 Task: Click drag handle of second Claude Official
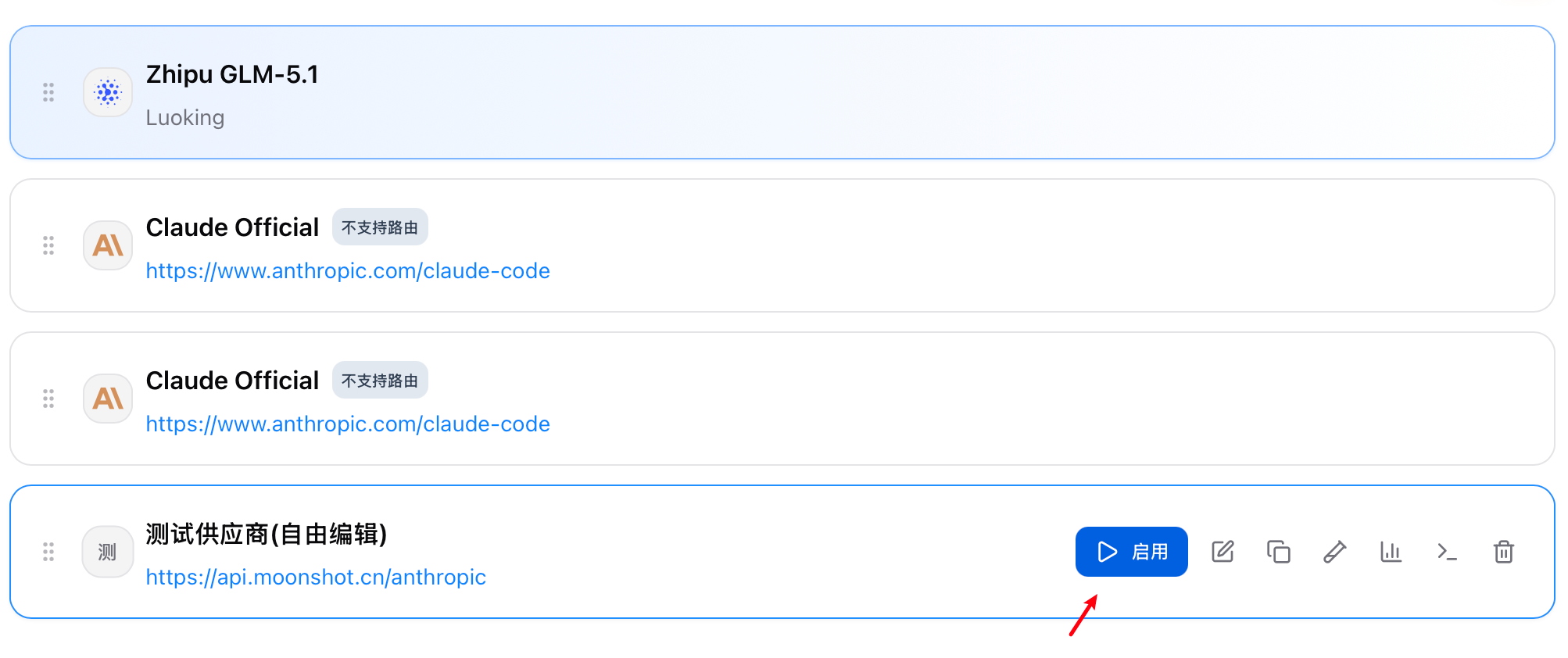point(48,399)
